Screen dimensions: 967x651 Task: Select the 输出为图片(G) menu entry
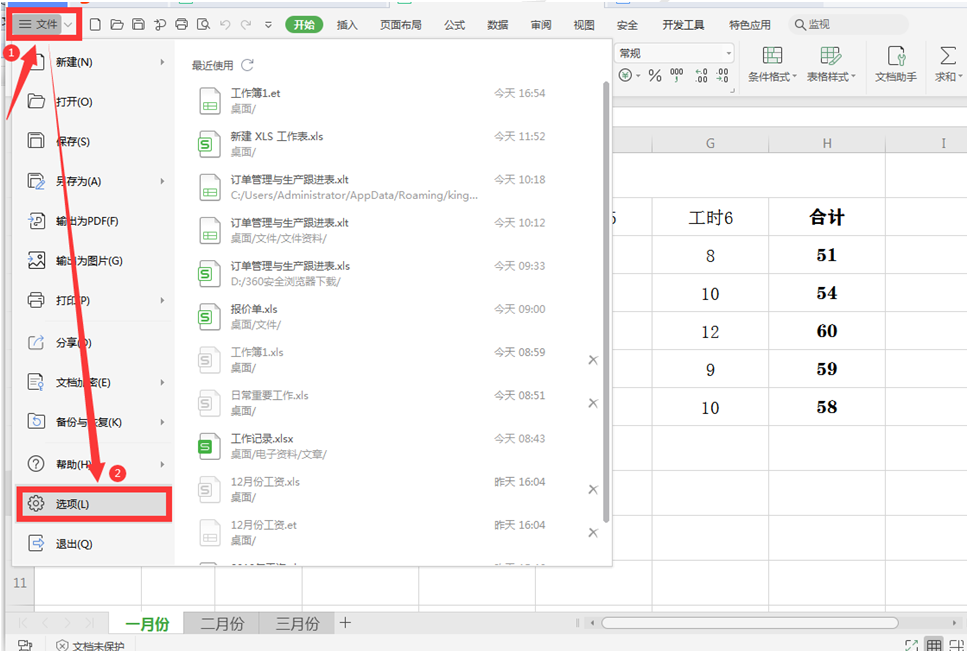click(x=93, y=261)
